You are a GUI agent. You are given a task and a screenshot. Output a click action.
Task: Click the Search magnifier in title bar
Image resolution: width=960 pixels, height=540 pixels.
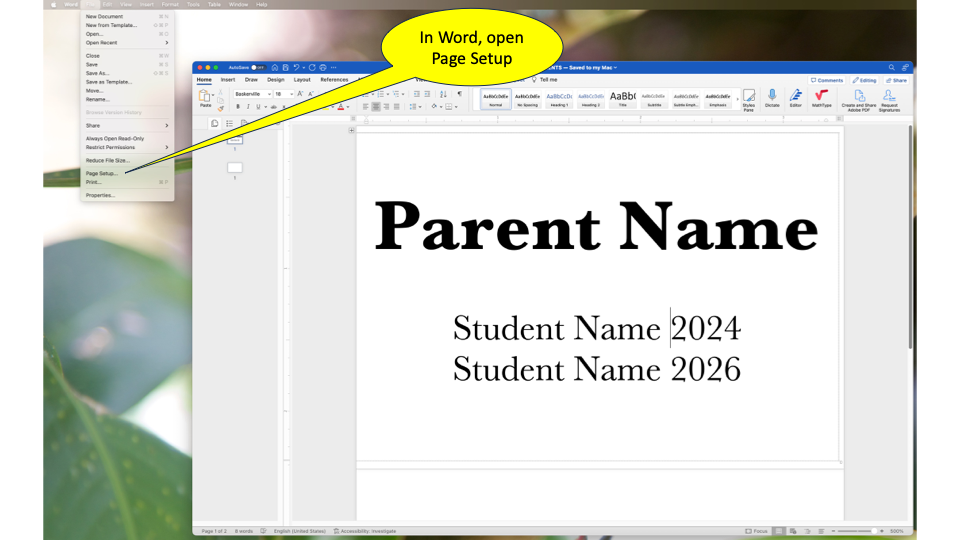(891, 67)
